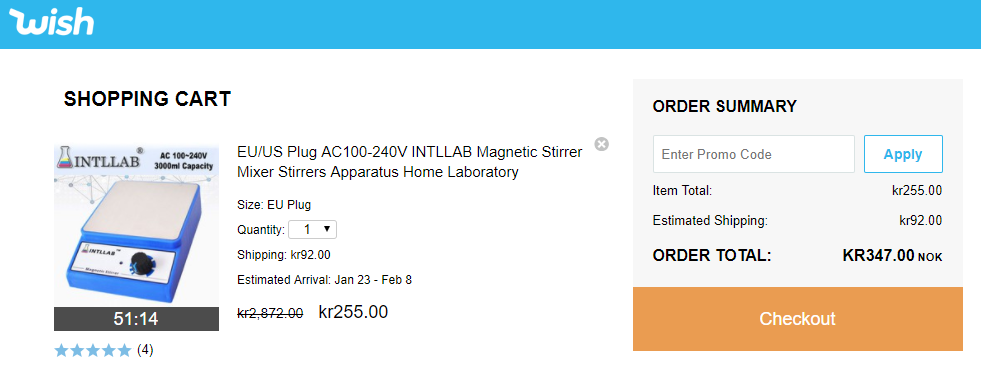This screenshot has height=388, width=981.
Task: Click the Estimated Arrival Jan 23 - Feb 8 text
Action: click(x=324, y=280)
